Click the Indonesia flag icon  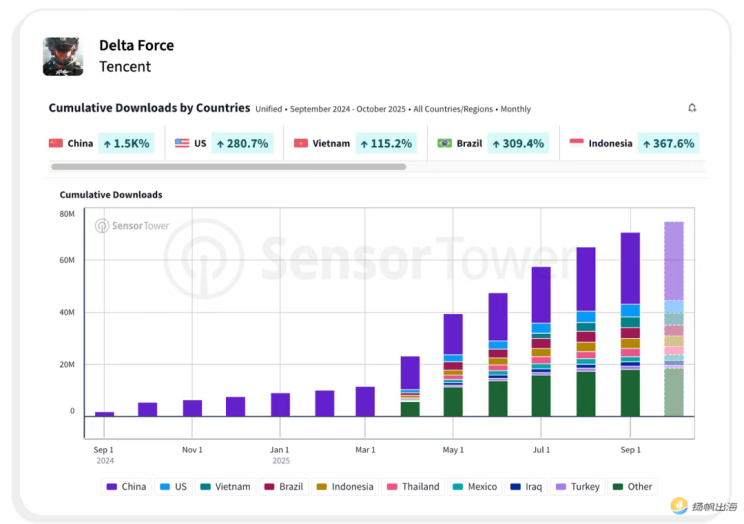[x=576, y=143]
